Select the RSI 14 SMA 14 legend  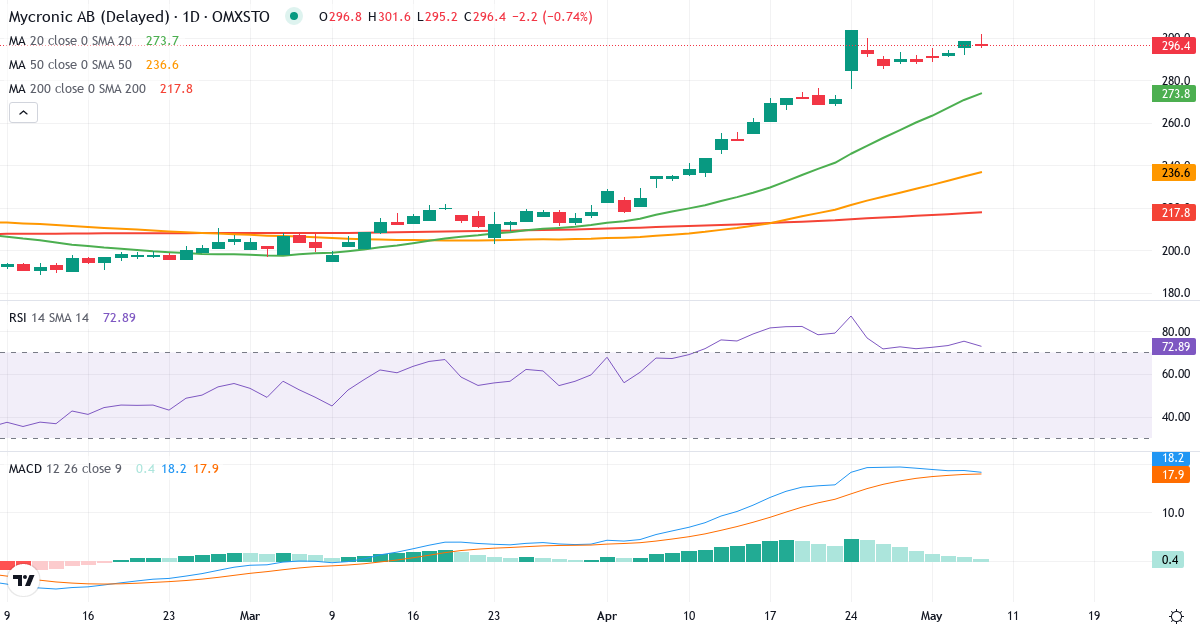(x=49, y=318)
